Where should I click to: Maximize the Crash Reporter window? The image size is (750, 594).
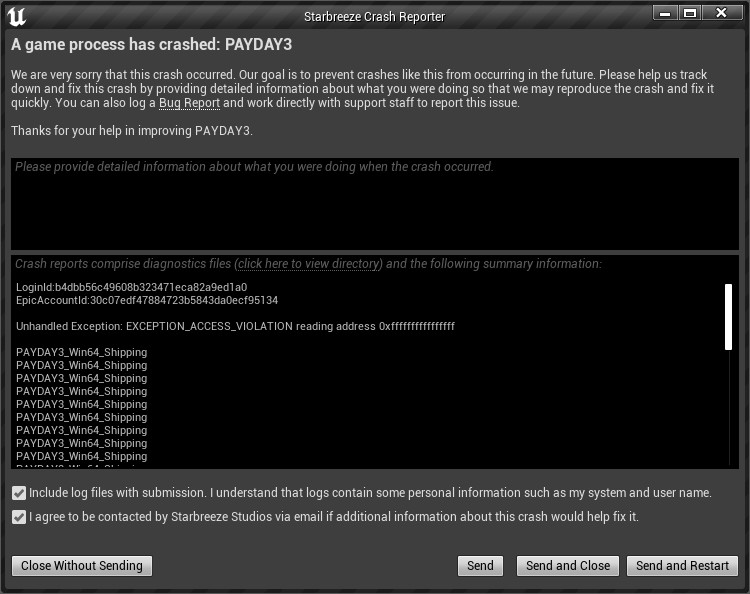pyautogui.click(x=689, y=13)
